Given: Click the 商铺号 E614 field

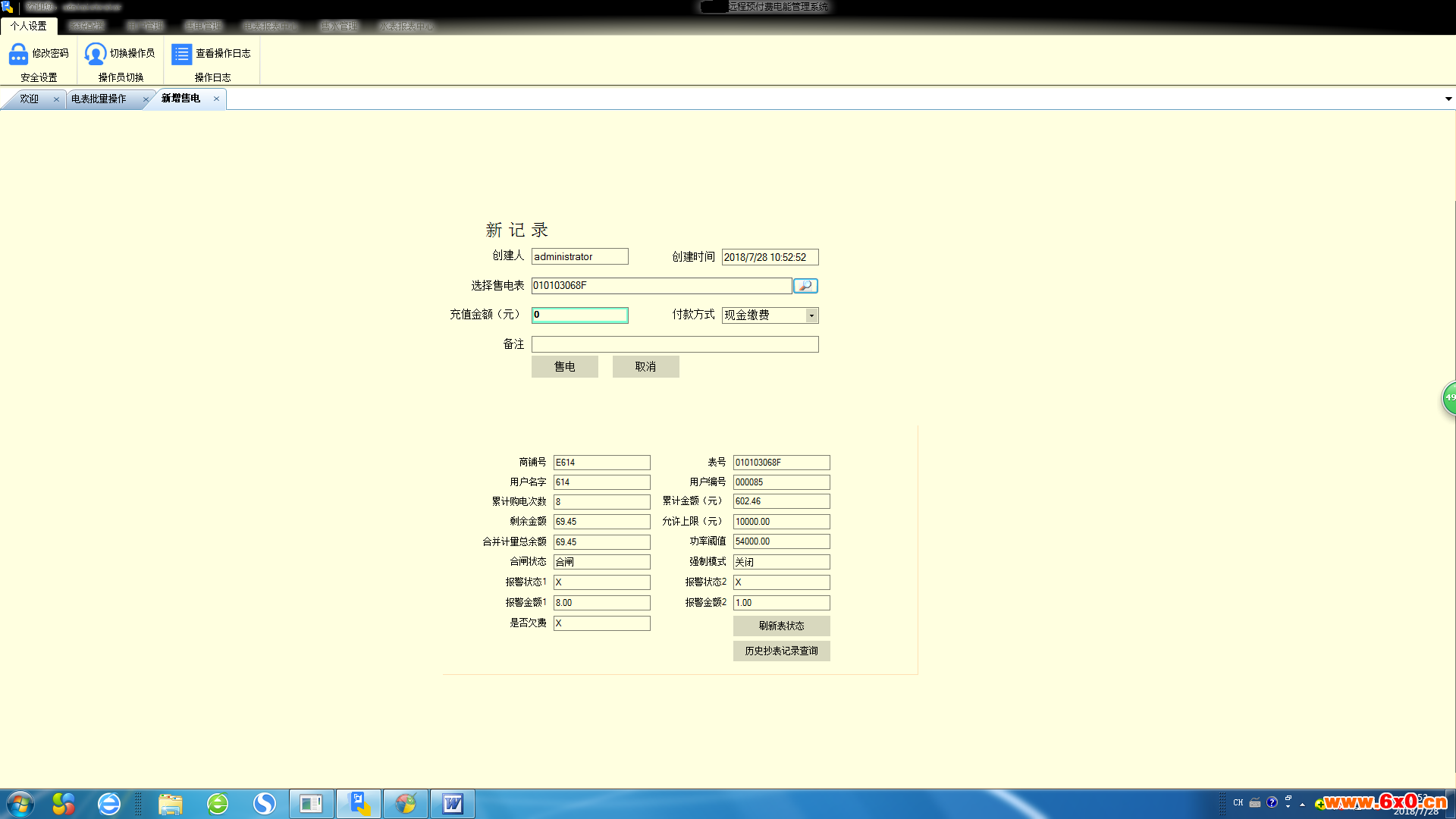Looking at the screenshot, I should tap(602, 463).
